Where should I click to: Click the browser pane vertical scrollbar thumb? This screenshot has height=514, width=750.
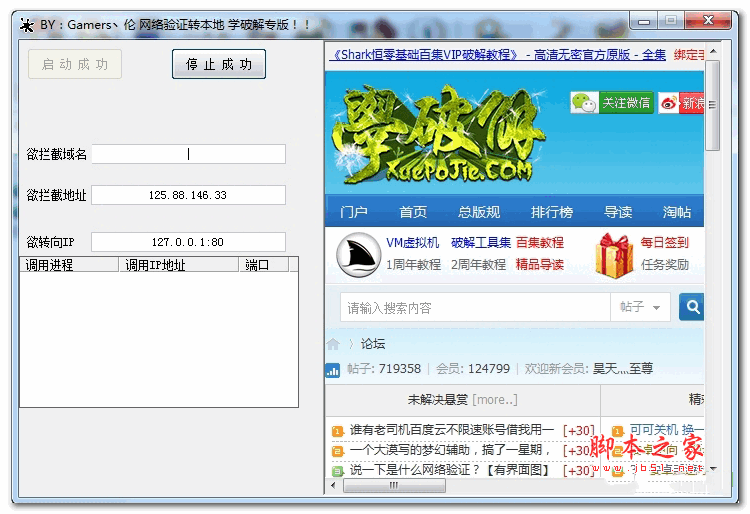(712, 105)
